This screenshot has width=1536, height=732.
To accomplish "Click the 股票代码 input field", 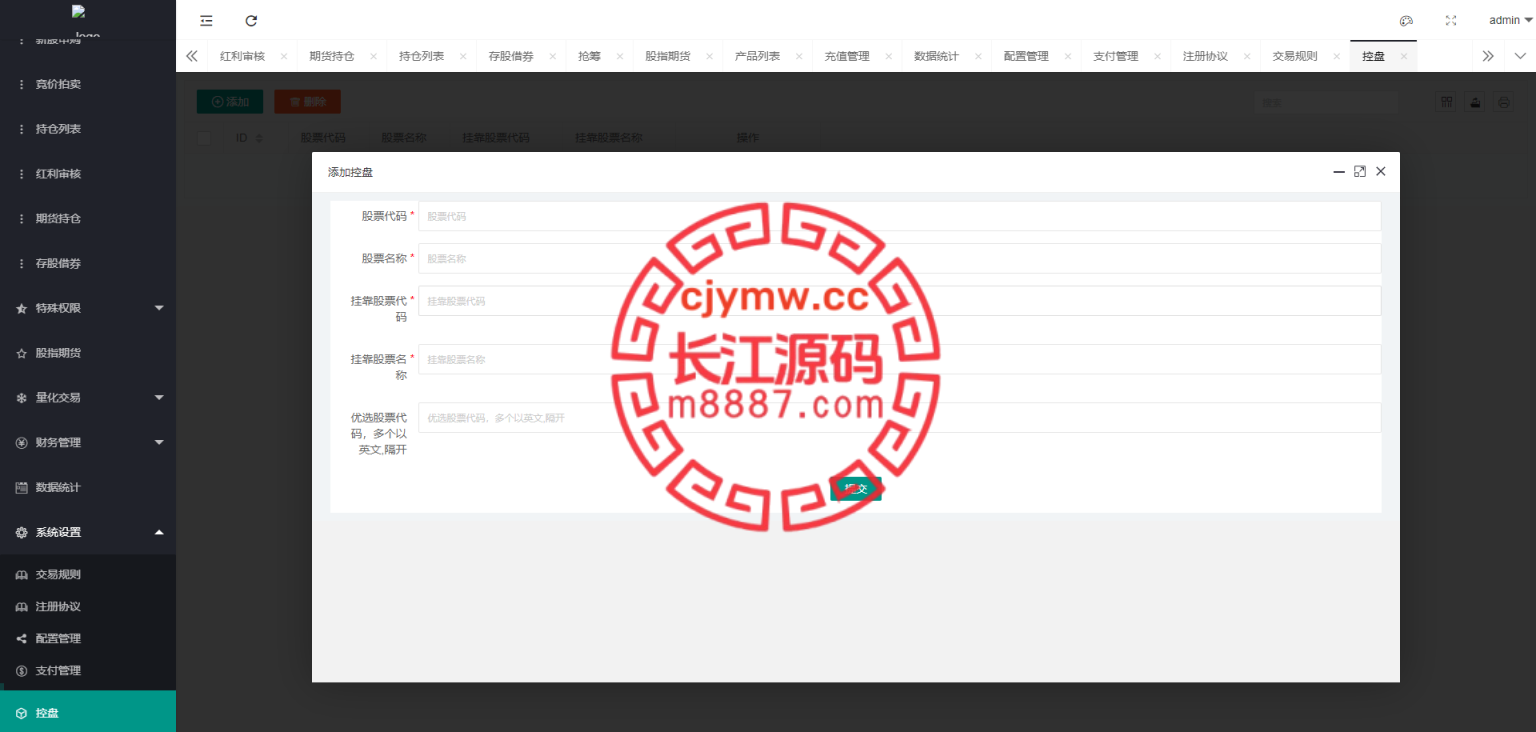I will click(899, 216).
